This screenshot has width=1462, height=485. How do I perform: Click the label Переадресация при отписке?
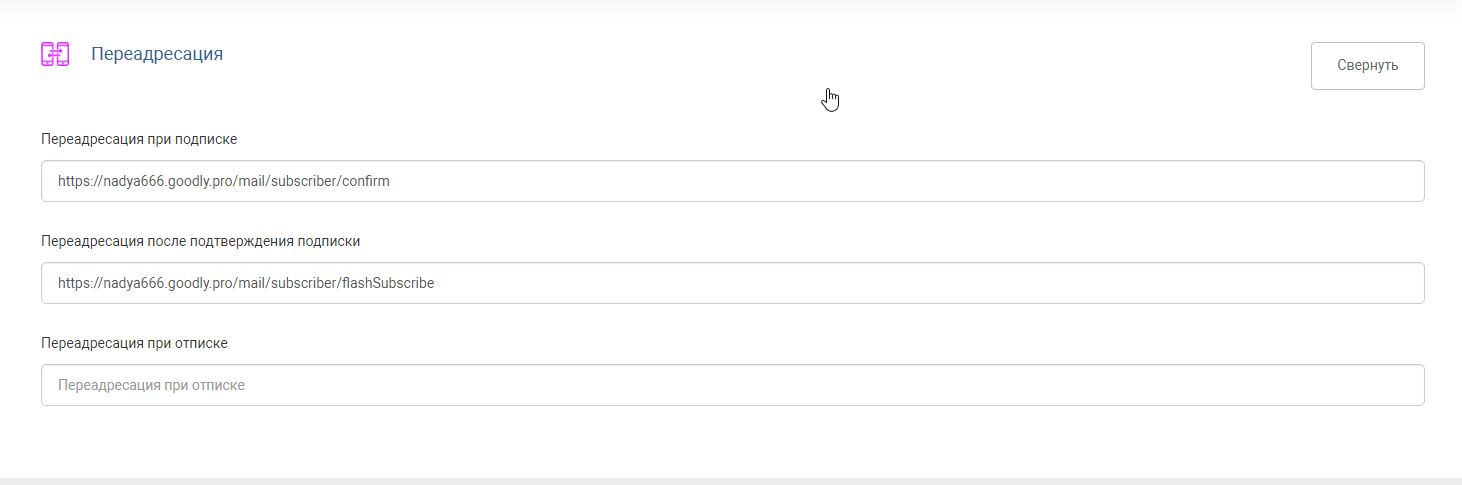pos(135,343)
